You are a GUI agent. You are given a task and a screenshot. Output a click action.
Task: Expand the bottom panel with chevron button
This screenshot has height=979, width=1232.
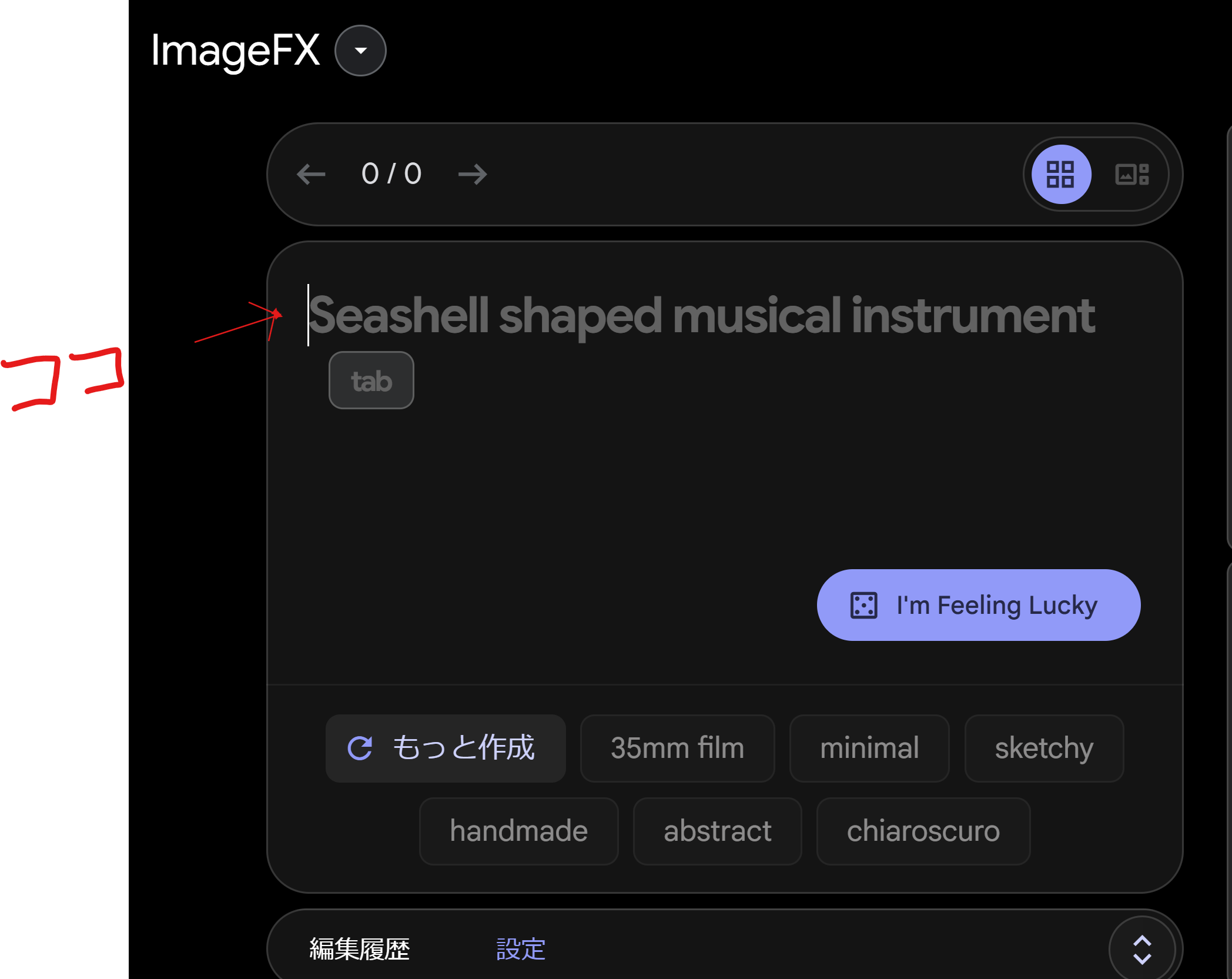click(1141, 949)
